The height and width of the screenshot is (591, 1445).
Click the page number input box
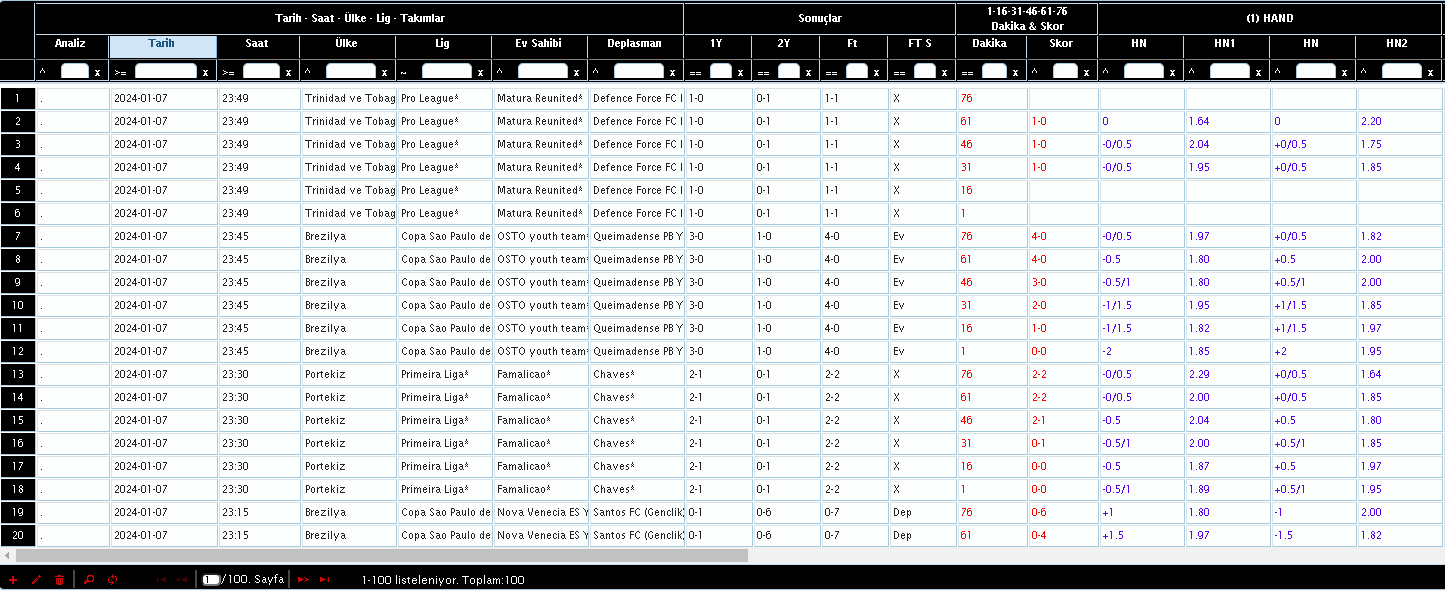coord(210,579)
